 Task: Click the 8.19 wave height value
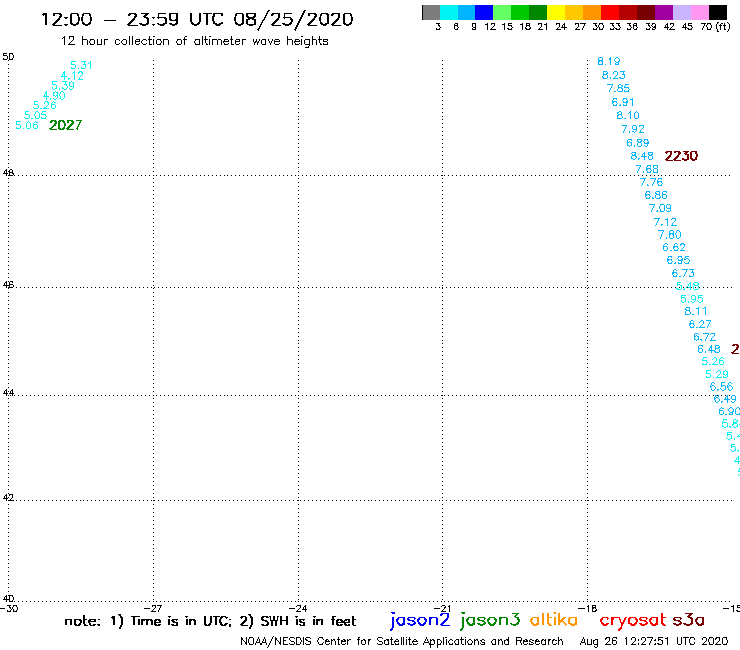click(x=609, y=61)
